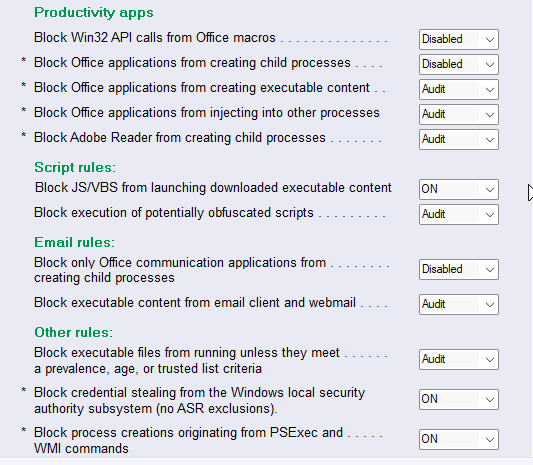Screen dimensions: 533x465
Task: Open Office communication applications rule dropdown
Action: (x=459, y=270)
